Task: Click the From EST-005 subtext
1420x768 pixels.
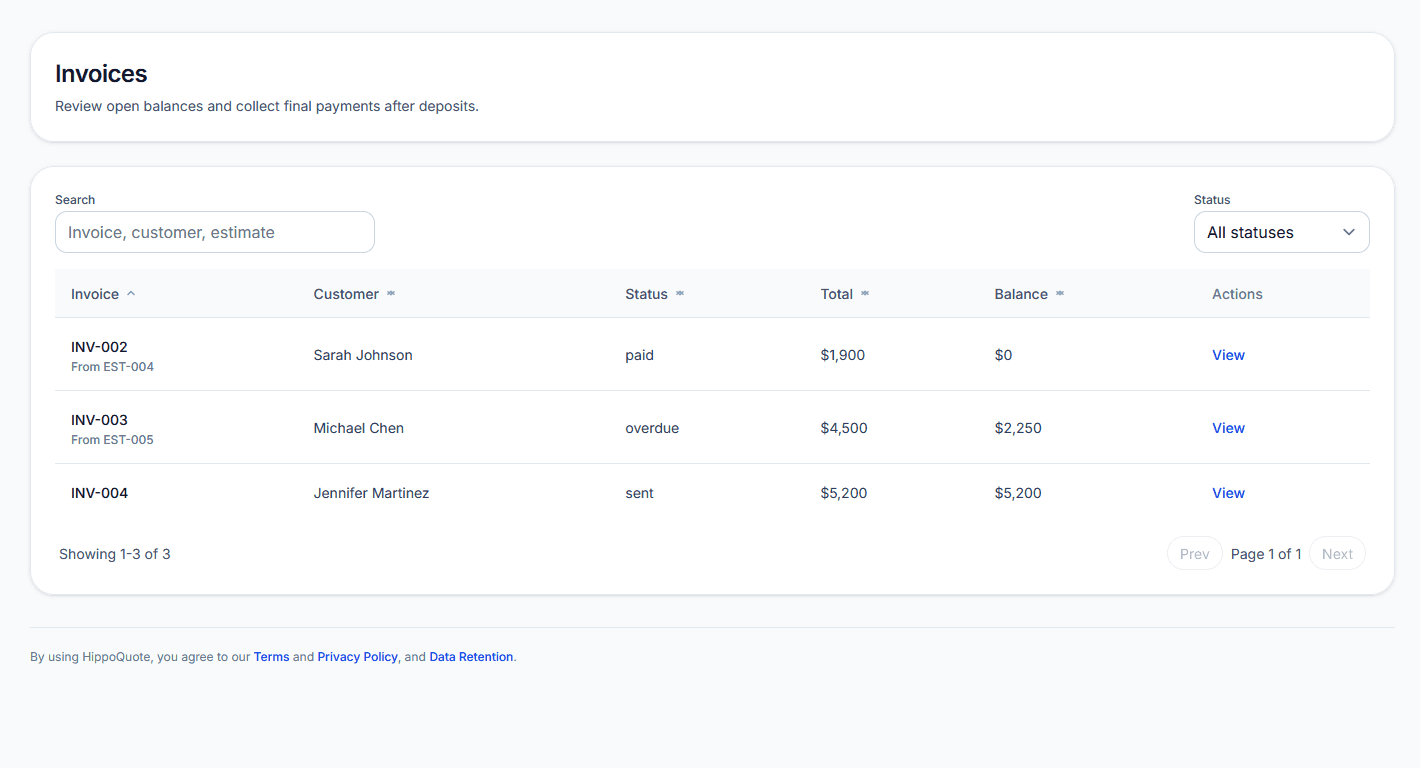Action: click(x=112, y=440)
